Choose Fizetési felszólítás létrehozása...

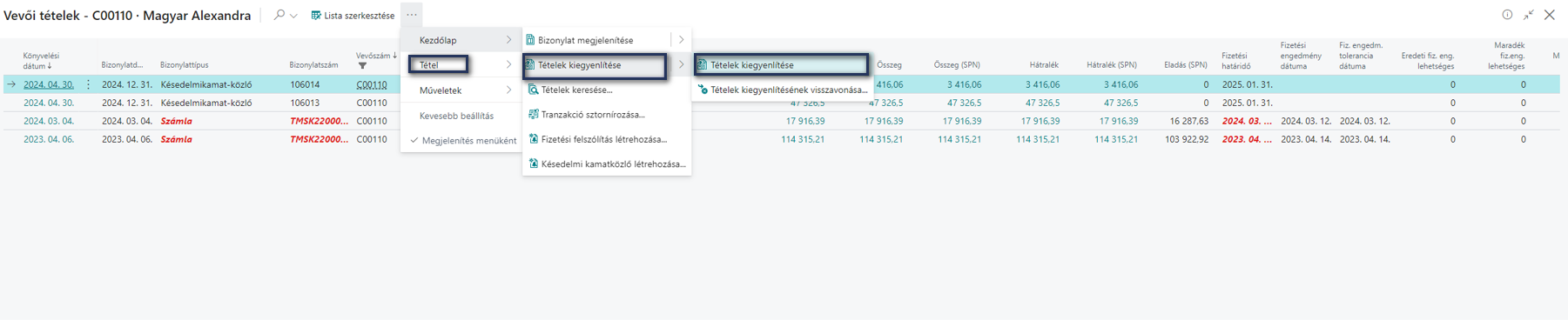click(604, 139)
